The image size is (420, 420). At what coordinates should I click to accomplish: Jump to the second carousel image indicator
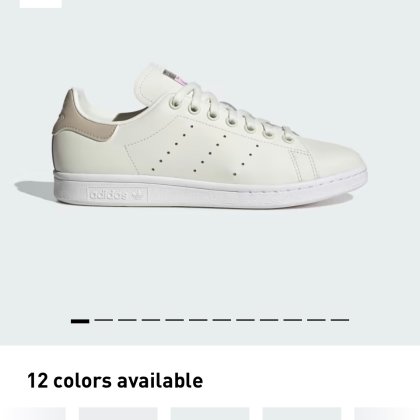(104, 320)
